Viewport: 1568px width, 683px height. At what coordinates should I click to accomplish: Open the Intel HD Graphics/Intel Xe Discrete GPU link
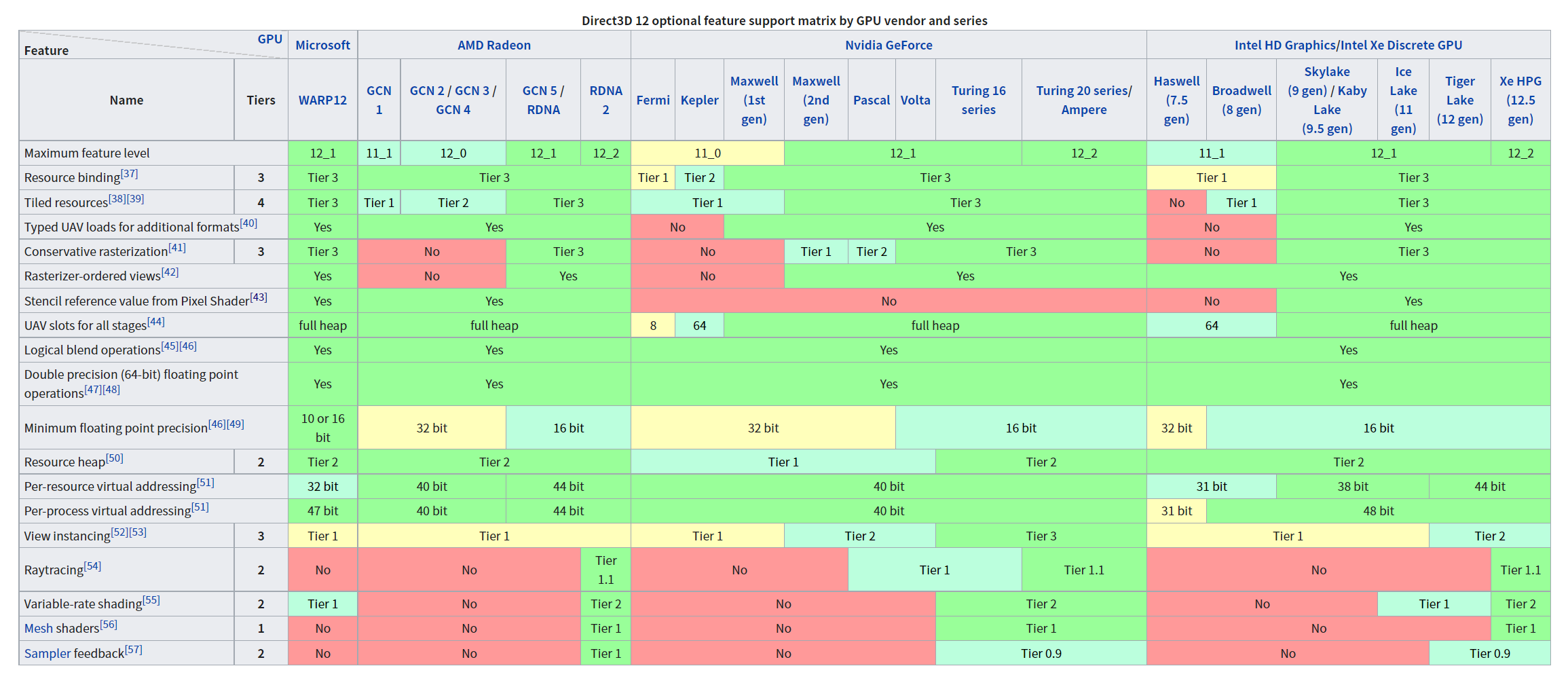pyautogui.click(x=1347, y=45)
